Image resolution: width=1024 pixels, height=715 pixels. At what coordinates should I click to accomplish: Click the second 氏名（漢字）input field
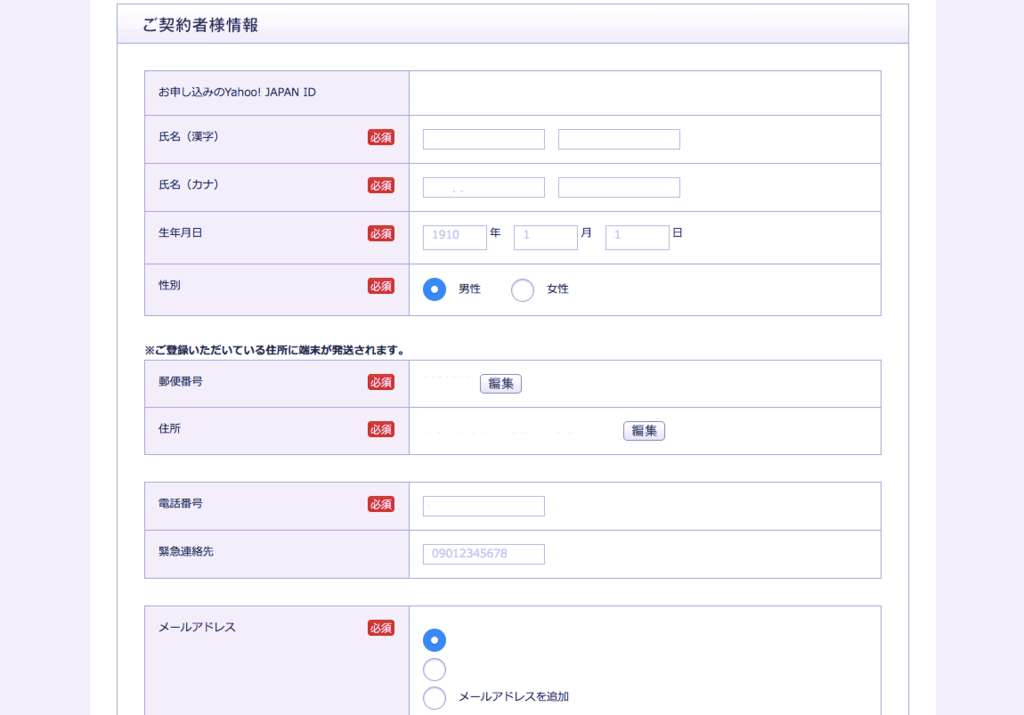pyautogui.click(x=618, y=139)
